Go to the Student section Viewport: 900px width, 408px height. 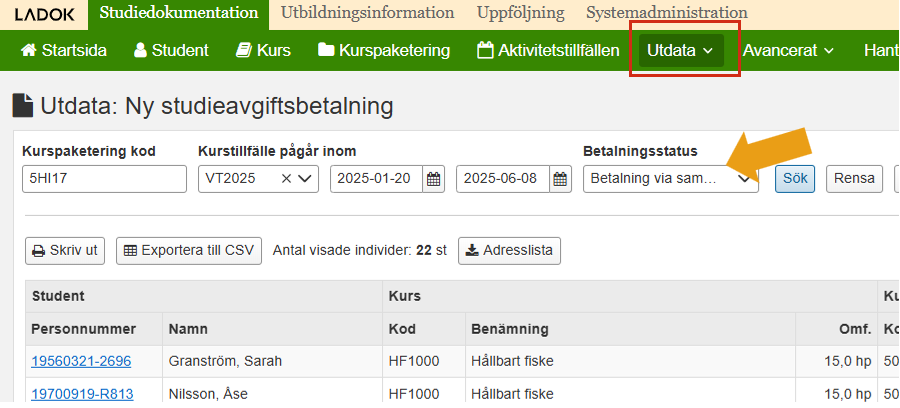pyautogui.click(x=170, y=50)
